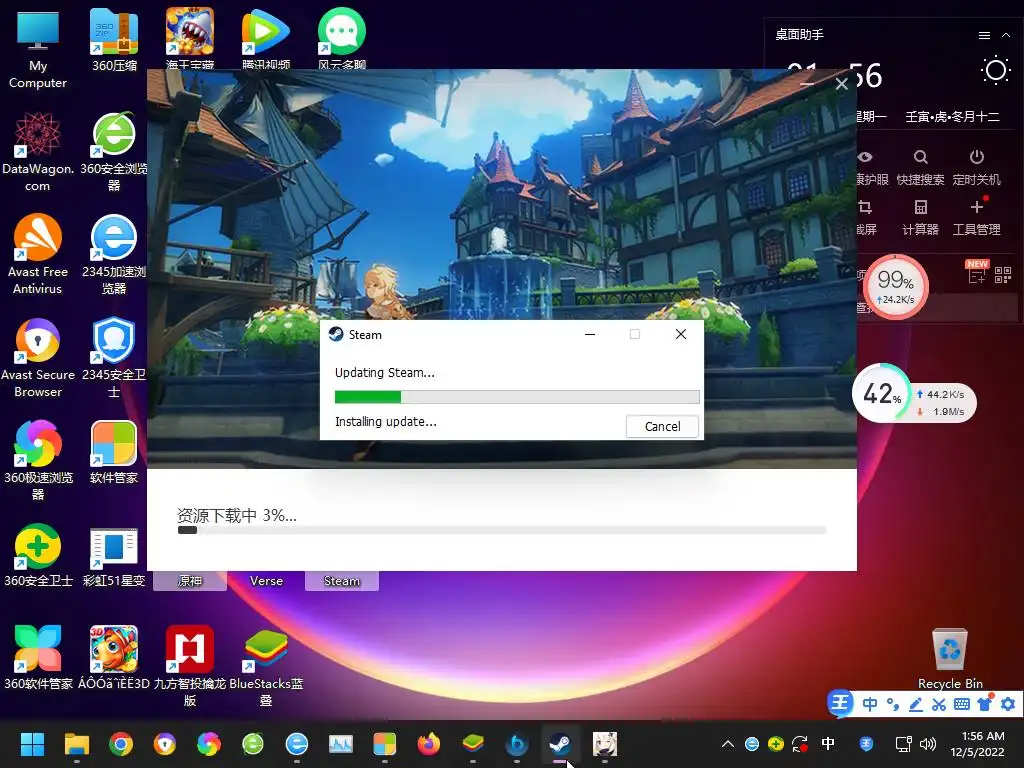Screen dimensions: 1024x768
Task: Open Chrome from taskbar
Action: (121, 744)
